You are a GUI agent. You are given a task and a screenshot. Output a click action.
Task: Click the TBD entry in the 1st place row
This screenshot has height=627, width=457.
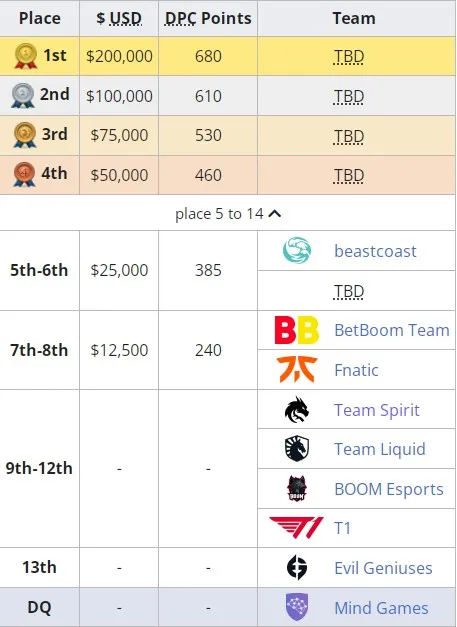pyautogui.click(x=348, y=56)
